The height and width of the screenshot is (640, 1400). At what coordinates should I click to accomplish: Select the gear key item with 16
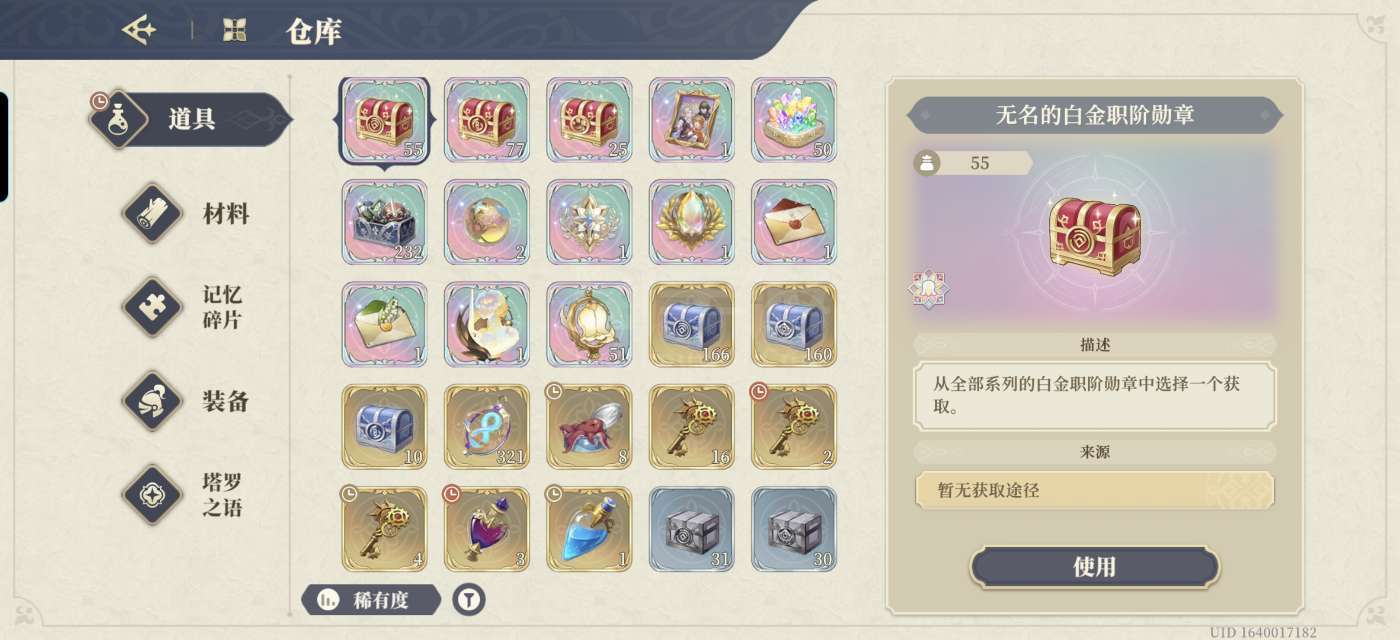pos(691,427)
